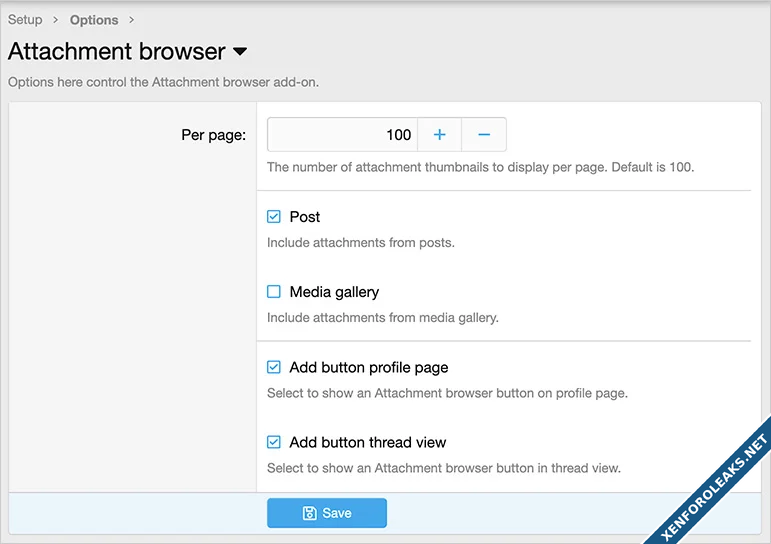The width and height of the screenshot is (771, 544).
Task: Uncheck the Post checkbox
Action: point(274,217)
